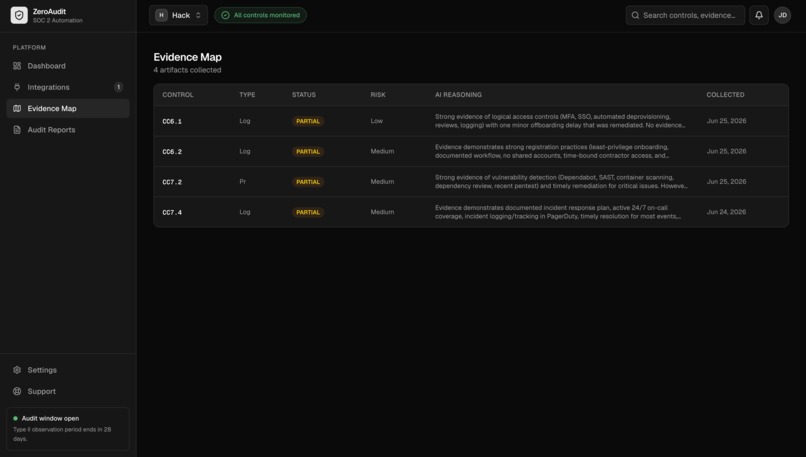This screenshot has height=457, width=806.
Task: Click Jun 25, 2026 date for CC6.1
Action: point(726,121)
